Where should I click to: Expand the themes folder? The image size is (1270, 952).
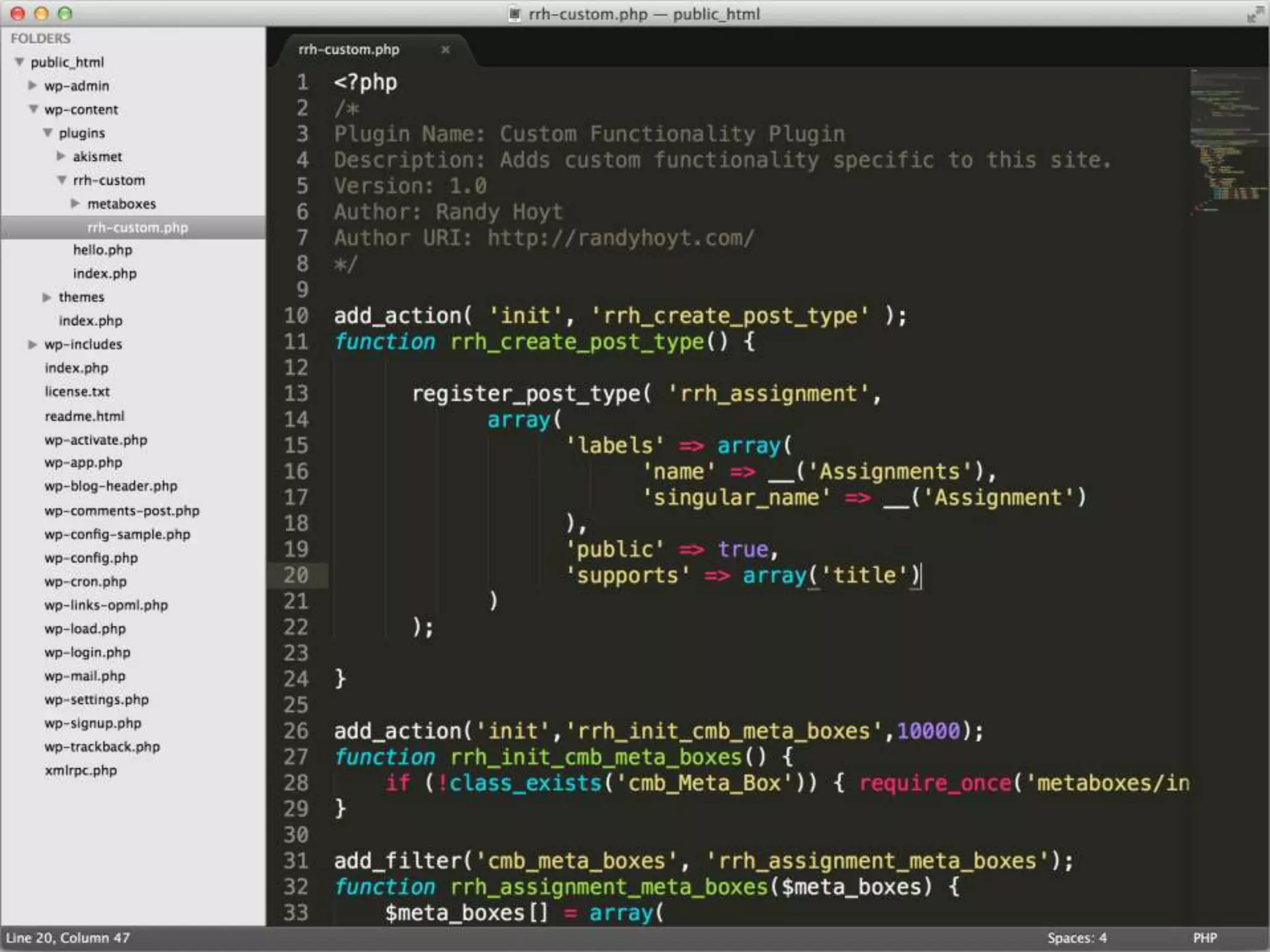click(47, 297)
